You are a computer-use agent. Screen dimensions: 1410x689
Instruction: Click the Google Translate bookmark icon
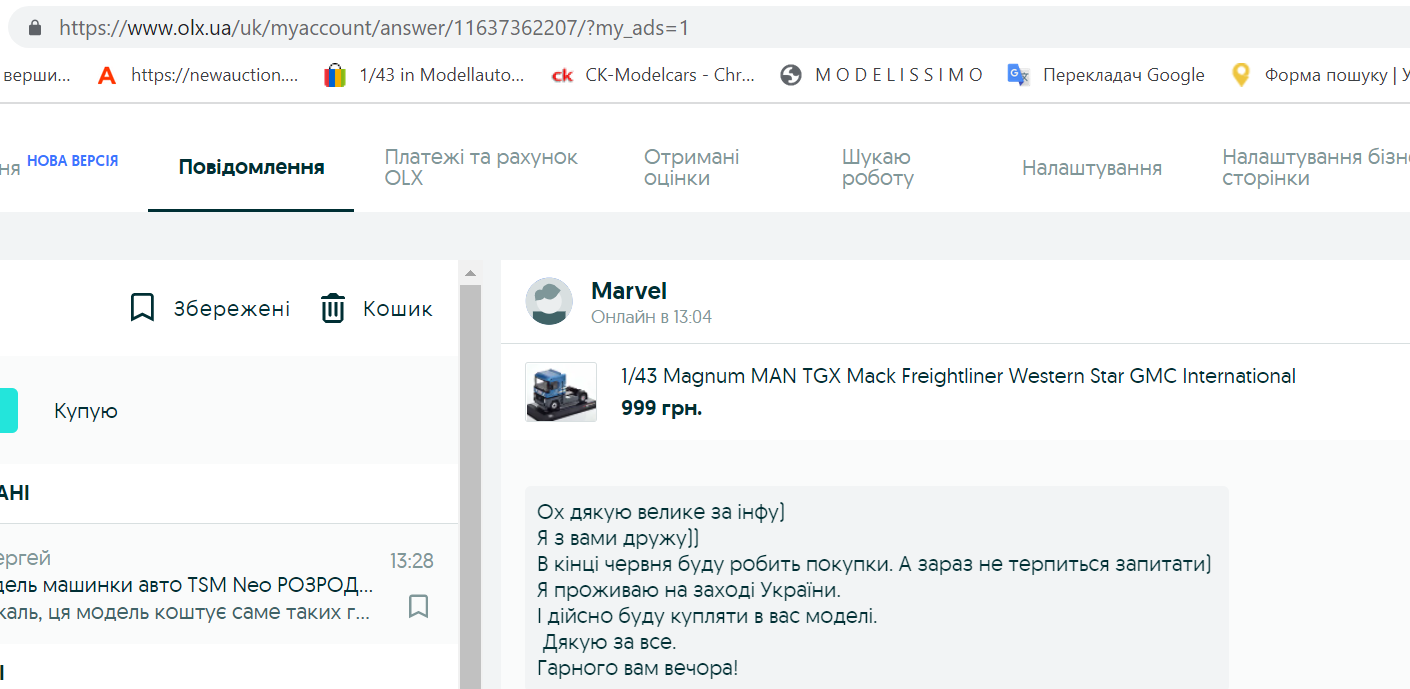1018,75
